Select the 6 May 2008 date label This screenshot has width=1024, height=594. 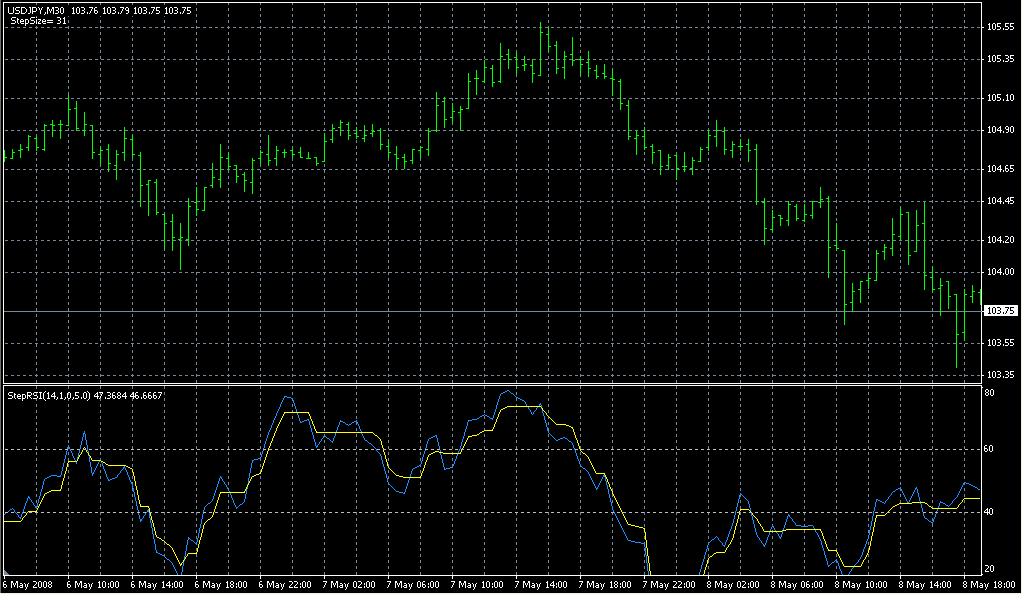pyautogui.click(x=26, y=584)
